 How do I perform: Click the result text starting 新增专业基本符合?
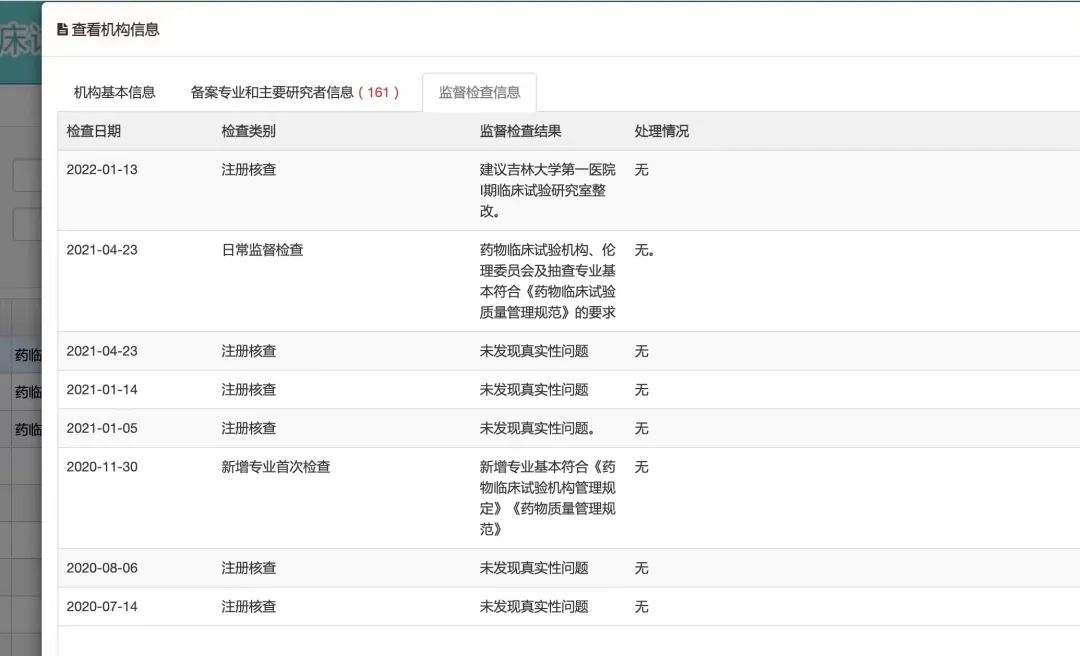[547, 497]
